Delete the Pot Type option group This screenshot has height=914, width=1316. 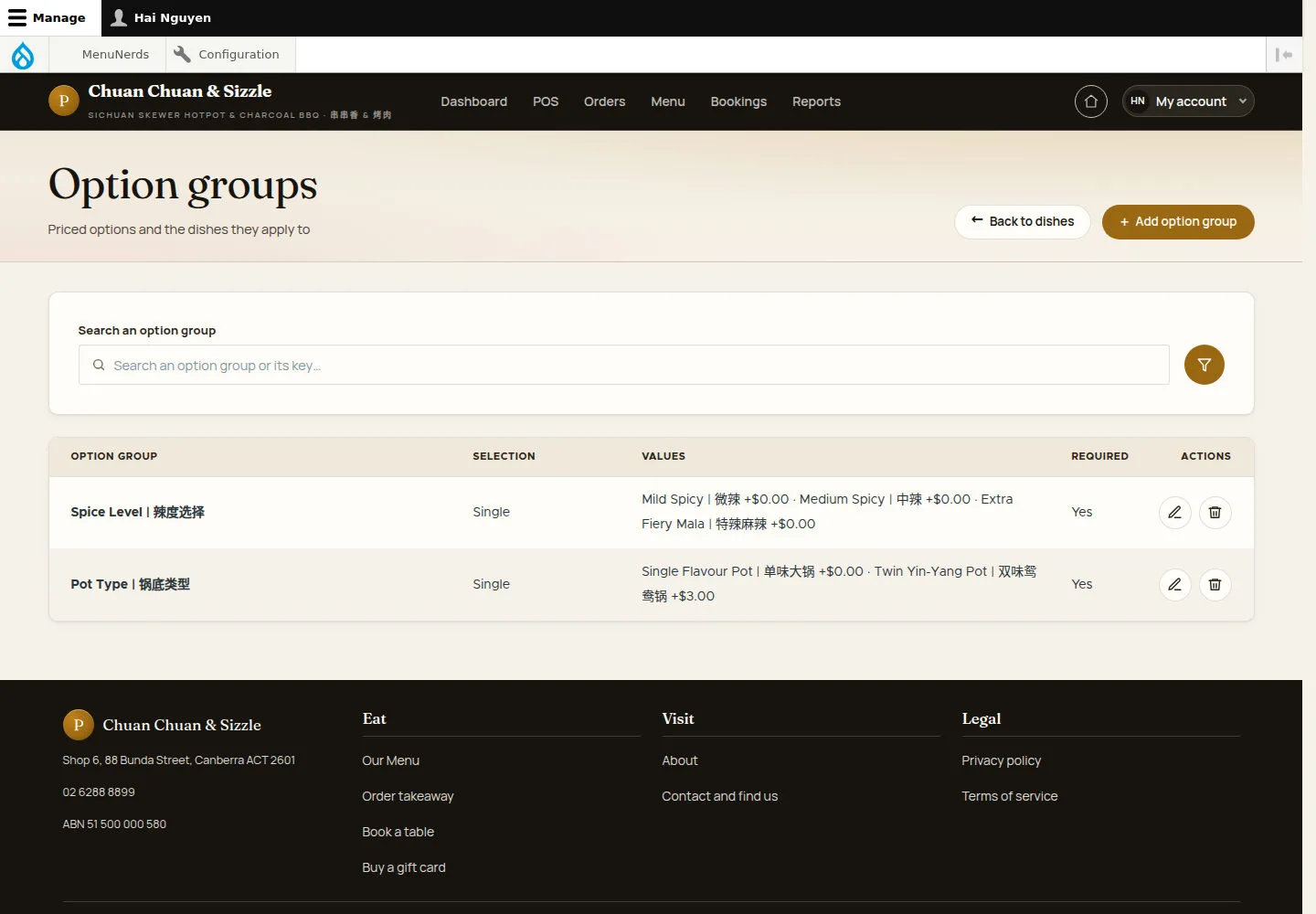click(x=1215, y=584)
